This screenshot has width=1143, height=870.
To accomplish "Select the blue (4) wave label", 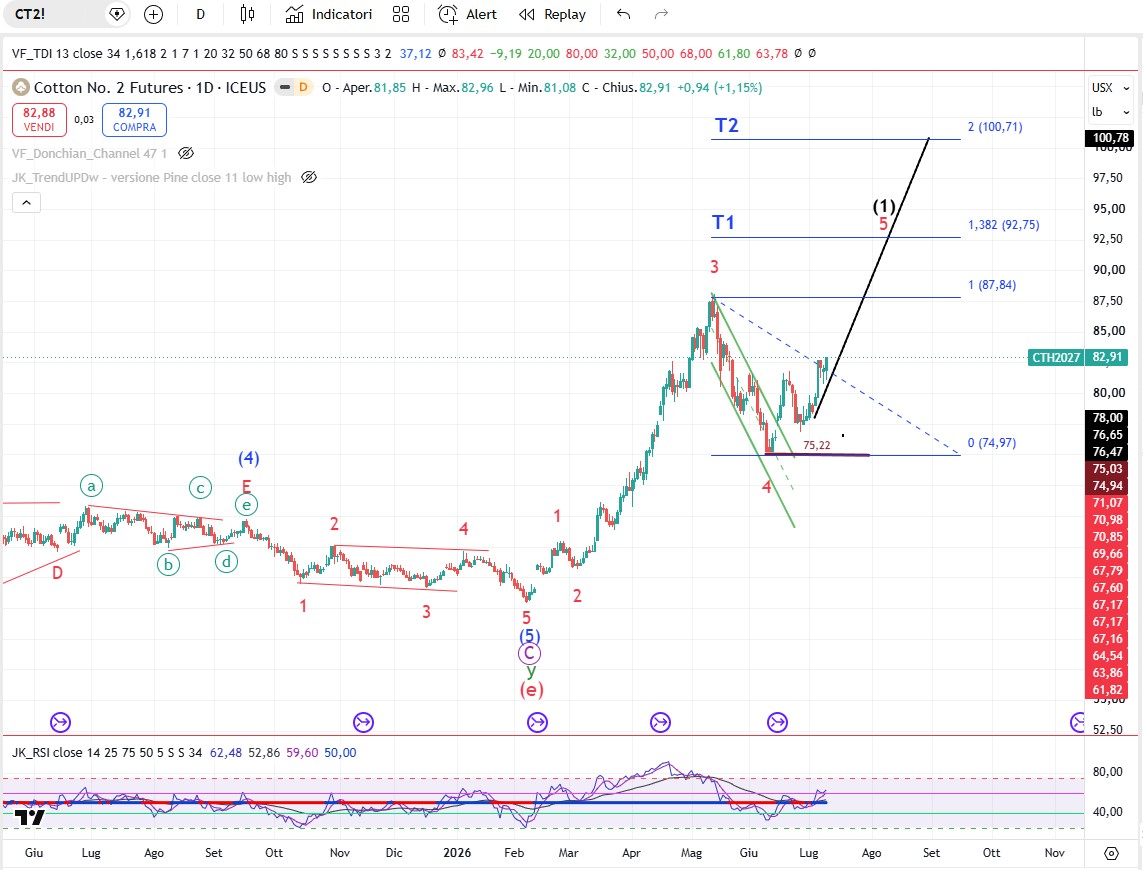I will click(249, 458).
